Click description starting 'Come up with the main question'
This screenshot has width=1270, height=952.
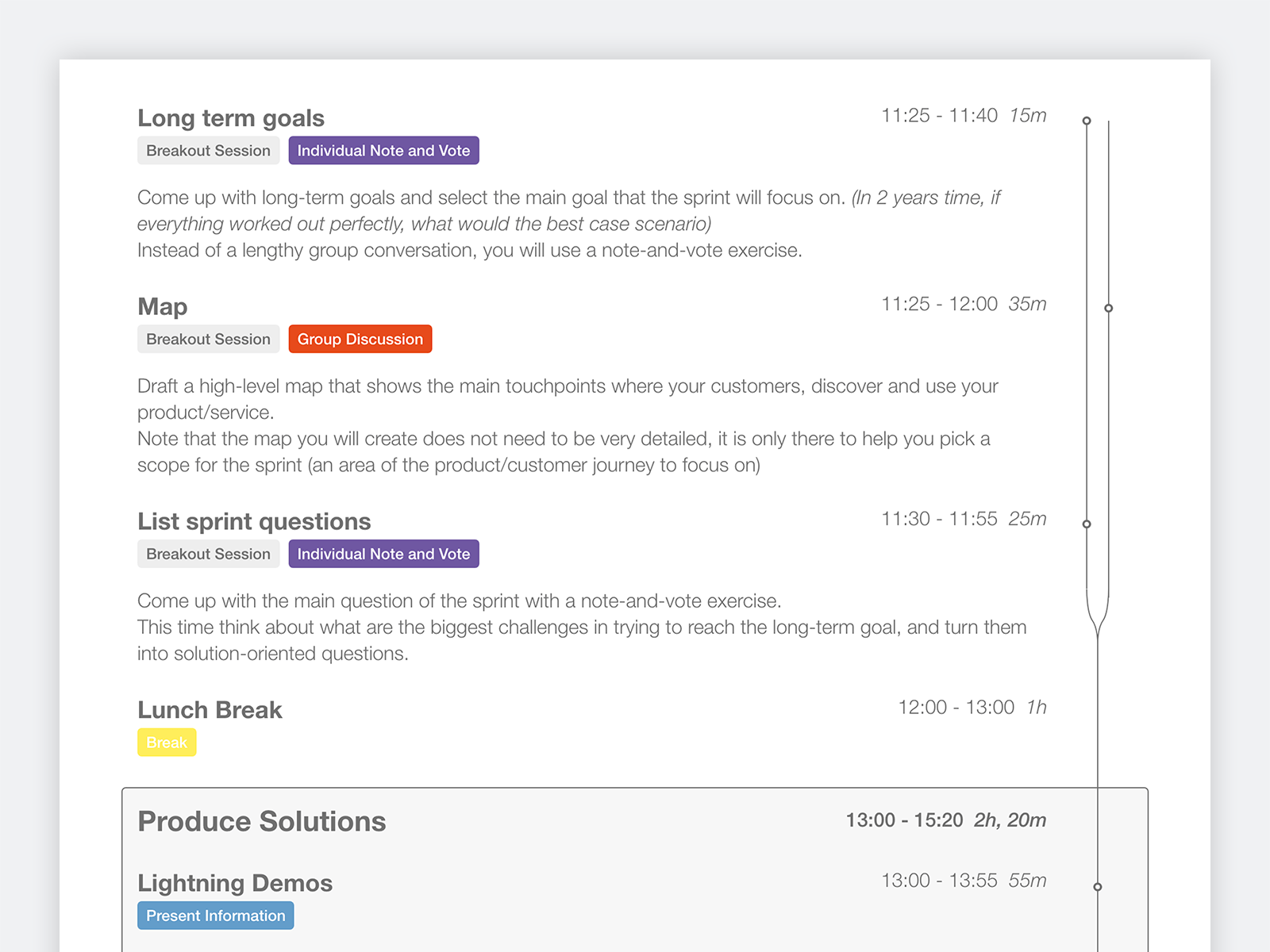point(582,627)
